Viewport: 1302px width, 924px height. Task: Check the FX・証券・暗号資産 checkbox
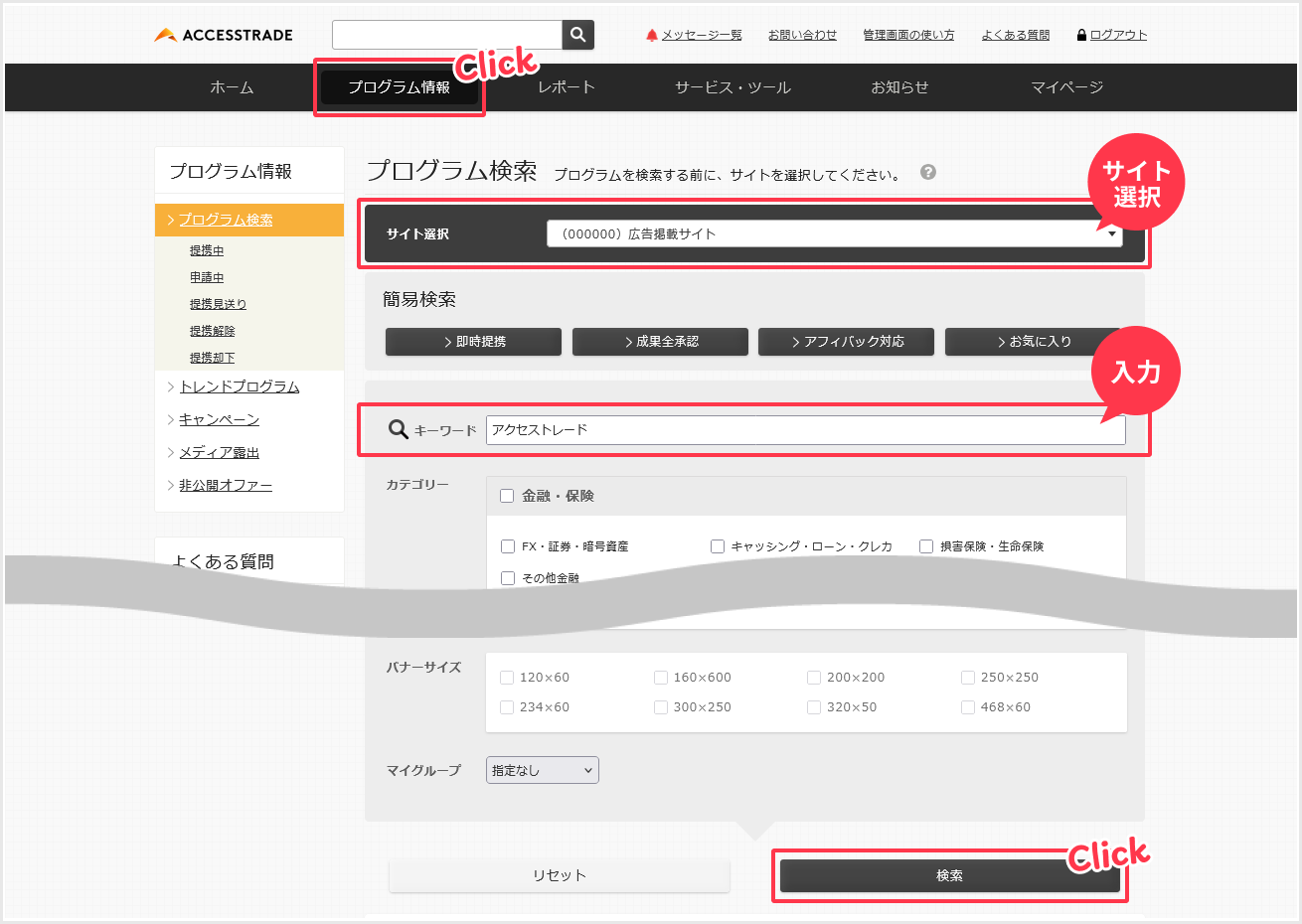(508, 546)
